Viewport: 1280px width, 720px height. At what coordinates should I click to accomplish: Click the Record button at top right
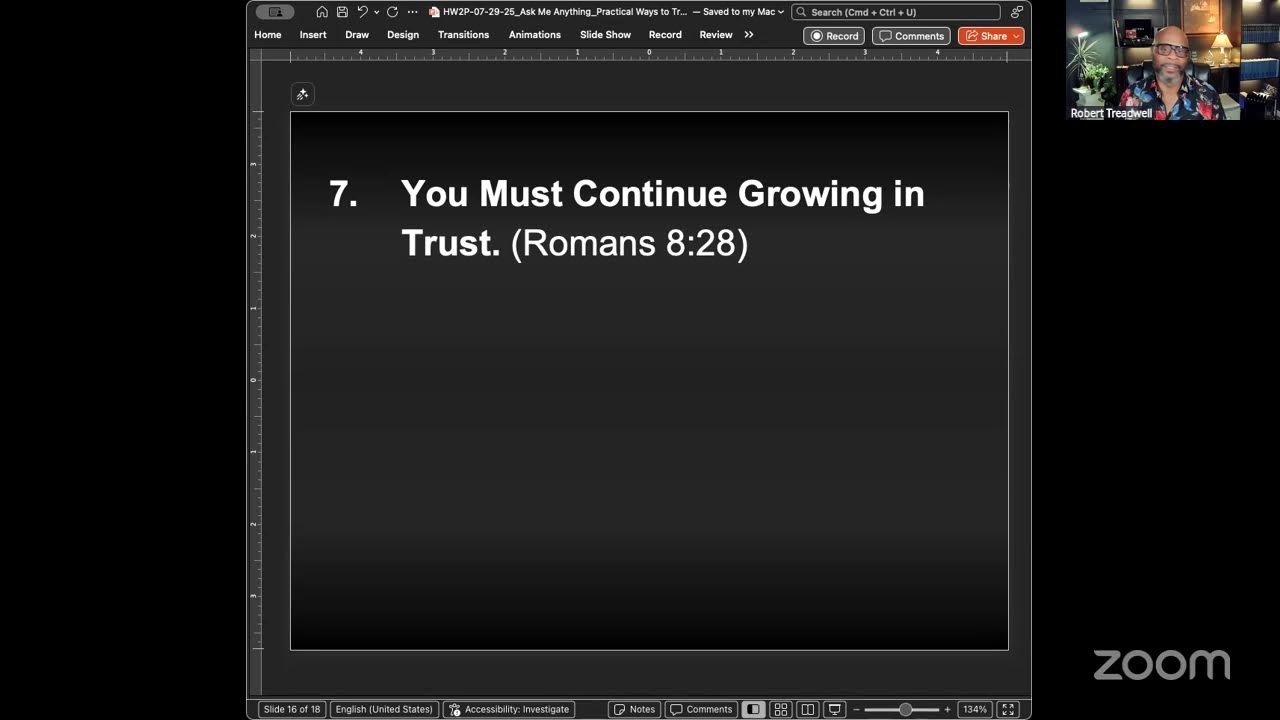click(834, 36)
